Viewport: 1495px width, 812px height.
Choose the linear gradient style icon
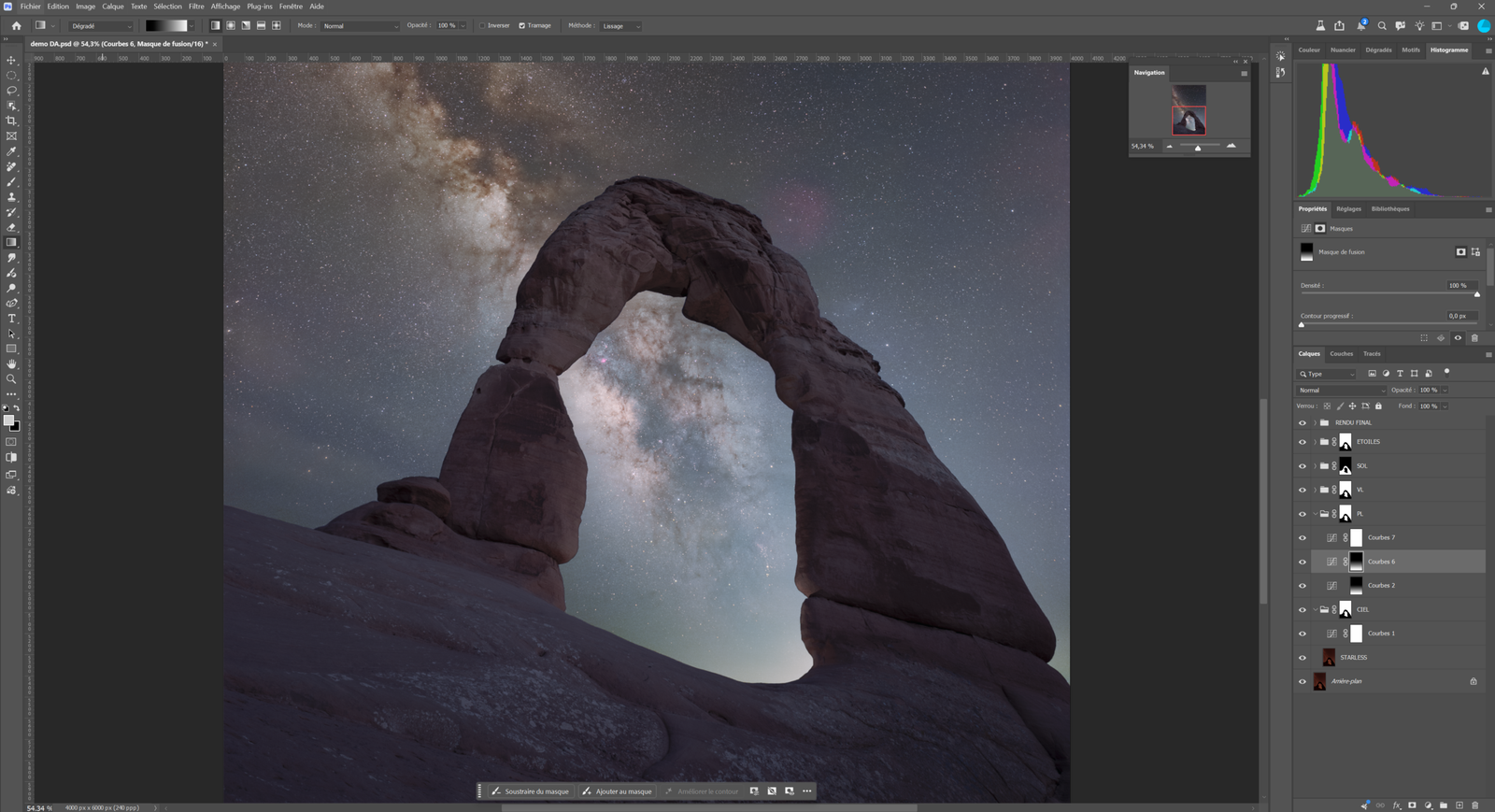pyautogui.click(x=216, y=26)
